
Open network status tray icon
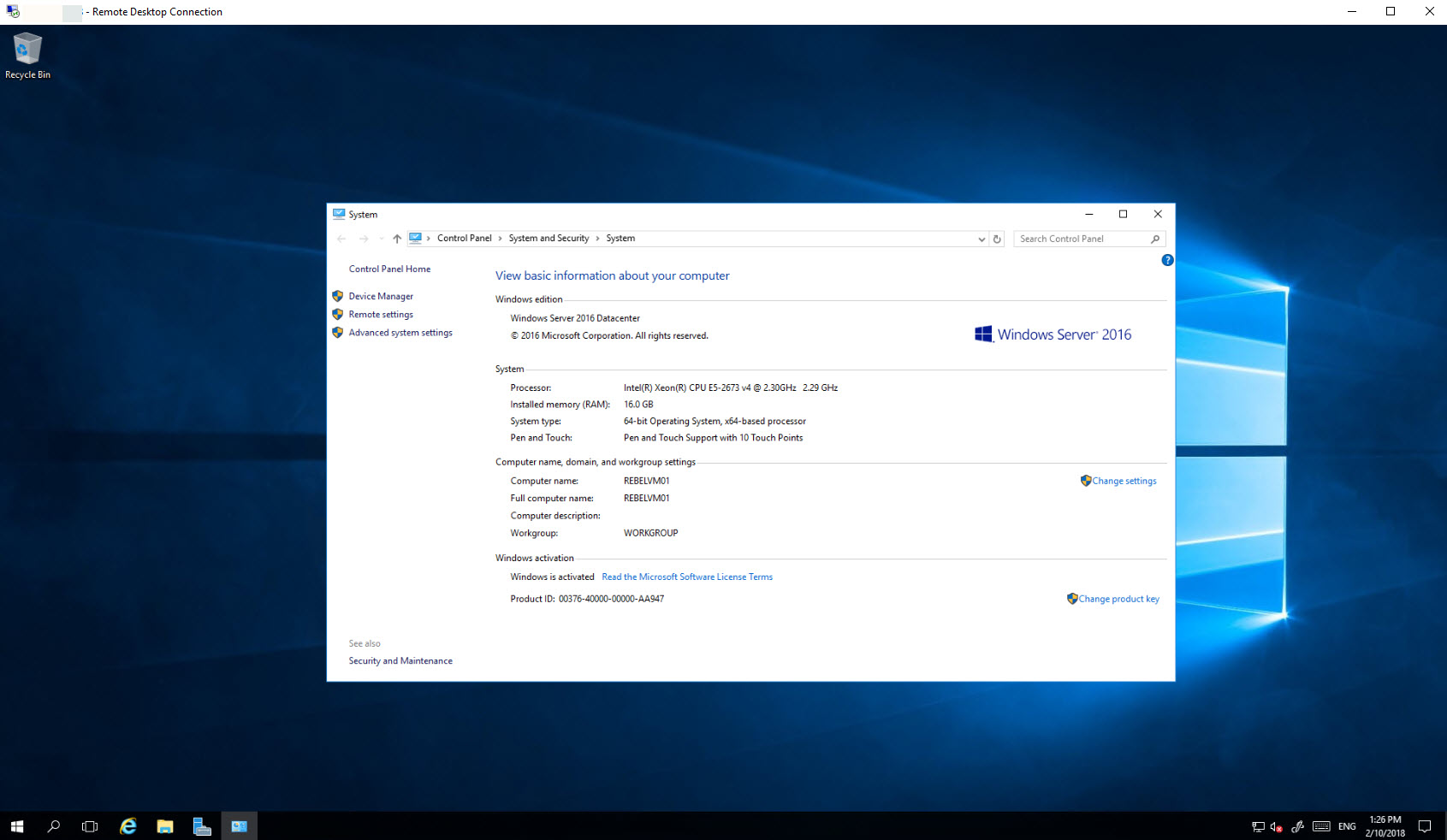[1258, 827]
